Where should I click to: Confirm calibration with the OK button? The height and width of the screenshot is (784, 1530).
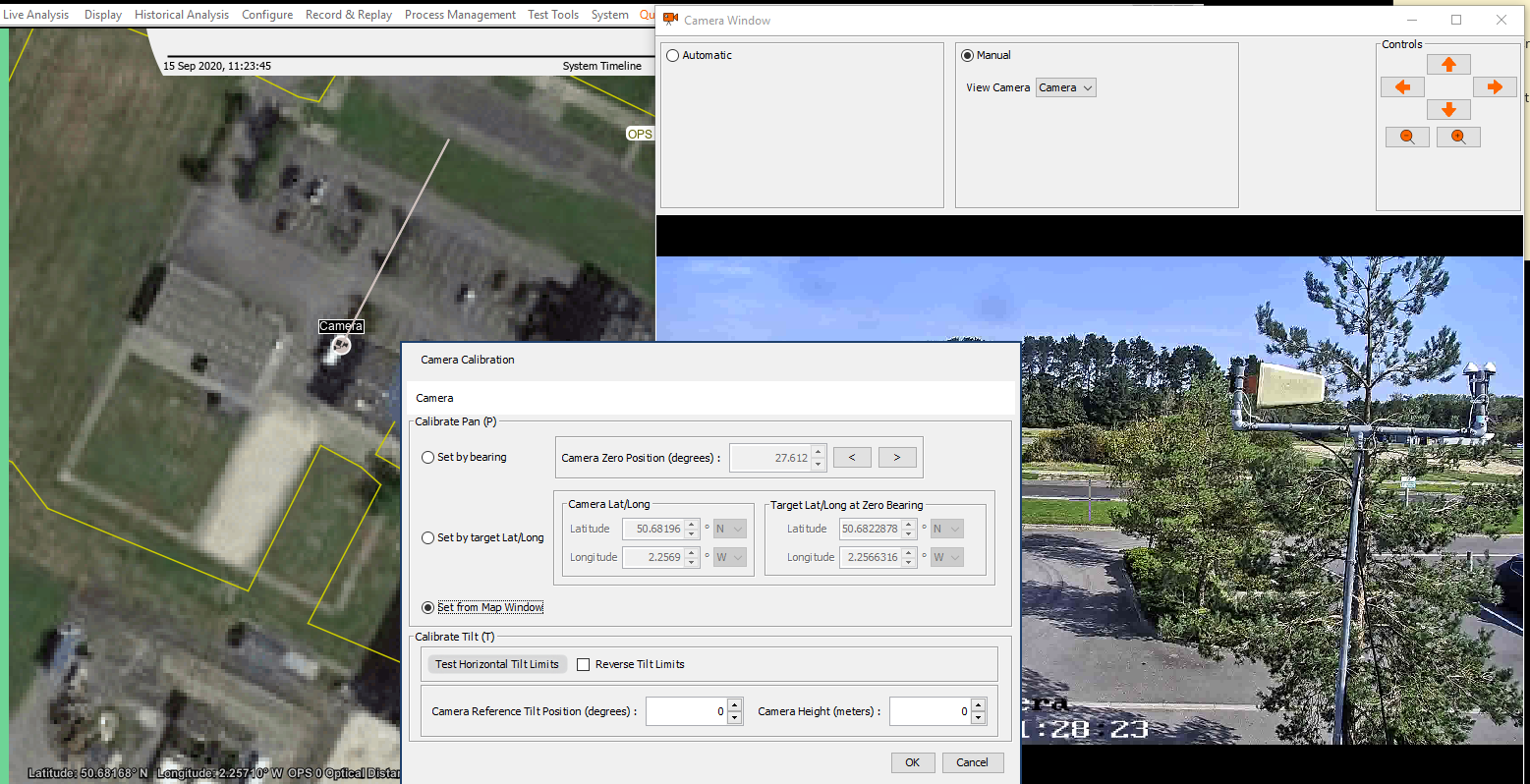pyautogui.click(x=912, y=763)
